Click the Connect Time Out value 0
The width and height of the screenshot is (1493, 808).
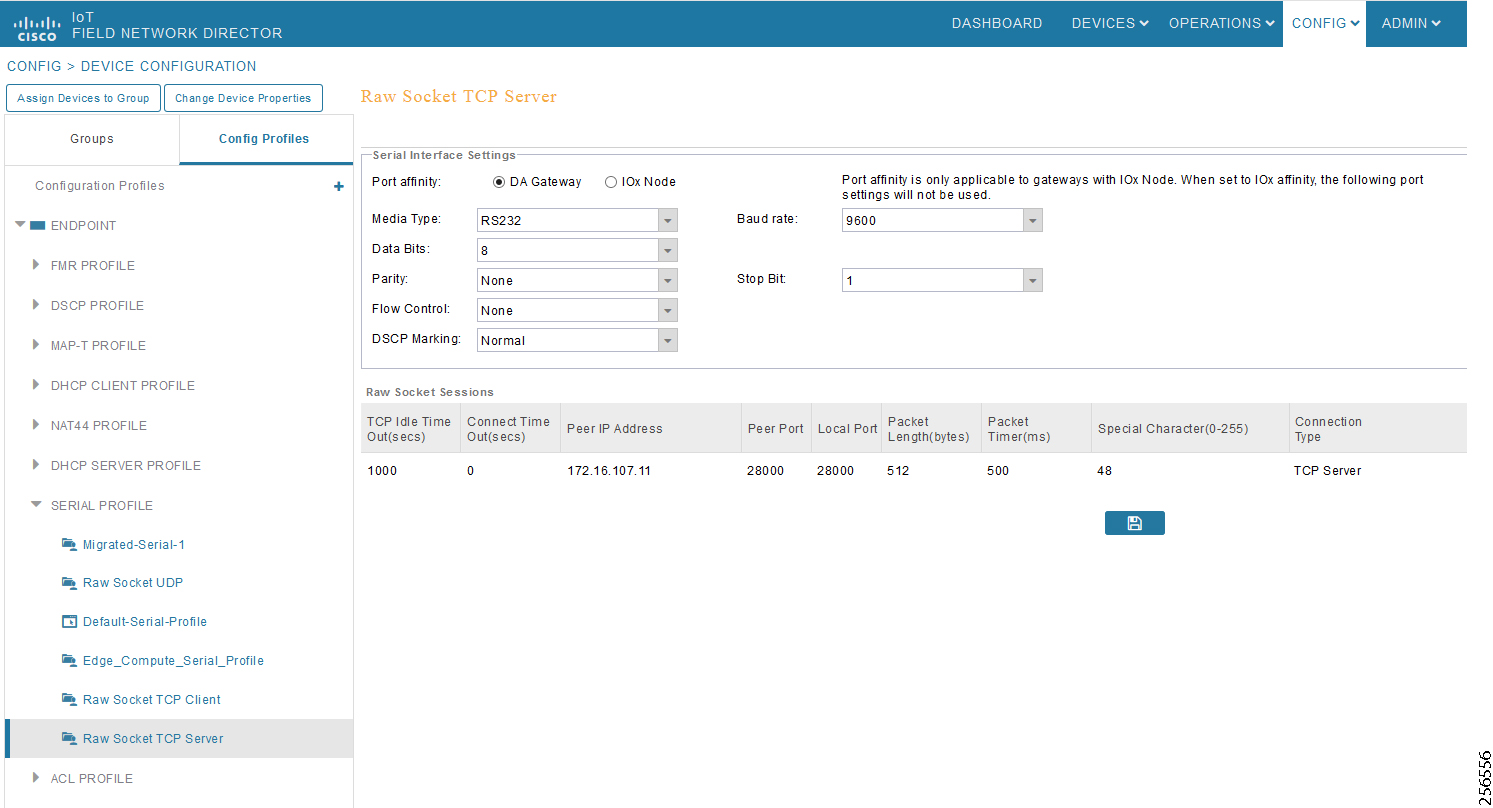tap(471, 471)
